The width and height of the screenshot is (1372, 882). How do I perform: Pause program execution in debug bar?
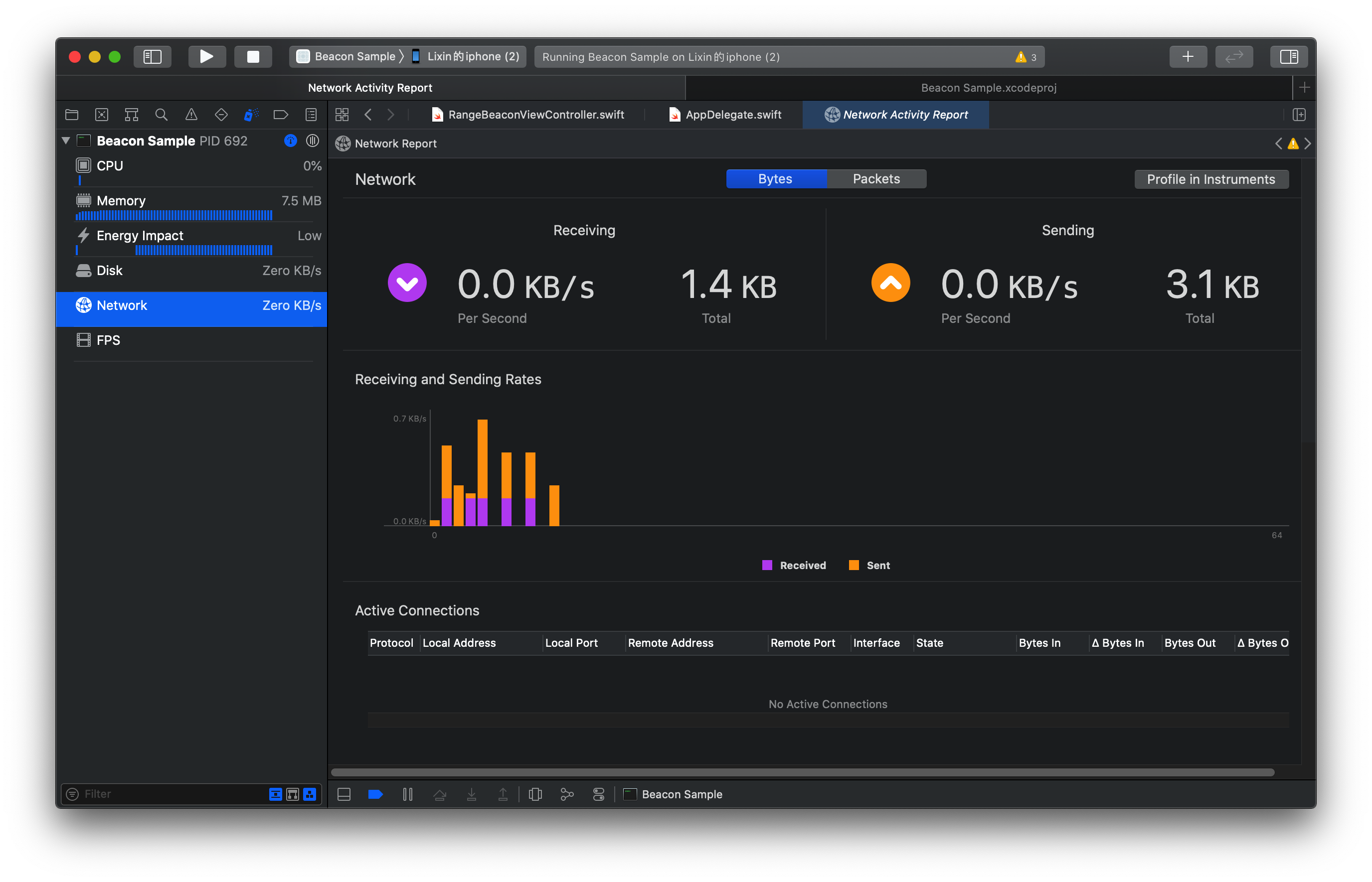[x=407, y=794]
